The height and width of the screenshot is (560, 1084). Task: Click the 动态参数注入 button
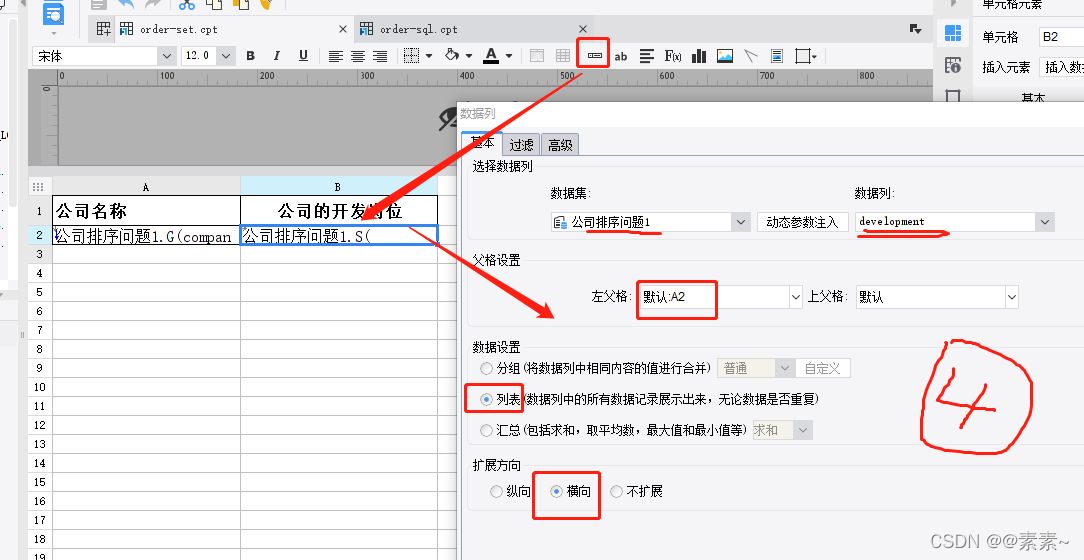coord(803,222)
